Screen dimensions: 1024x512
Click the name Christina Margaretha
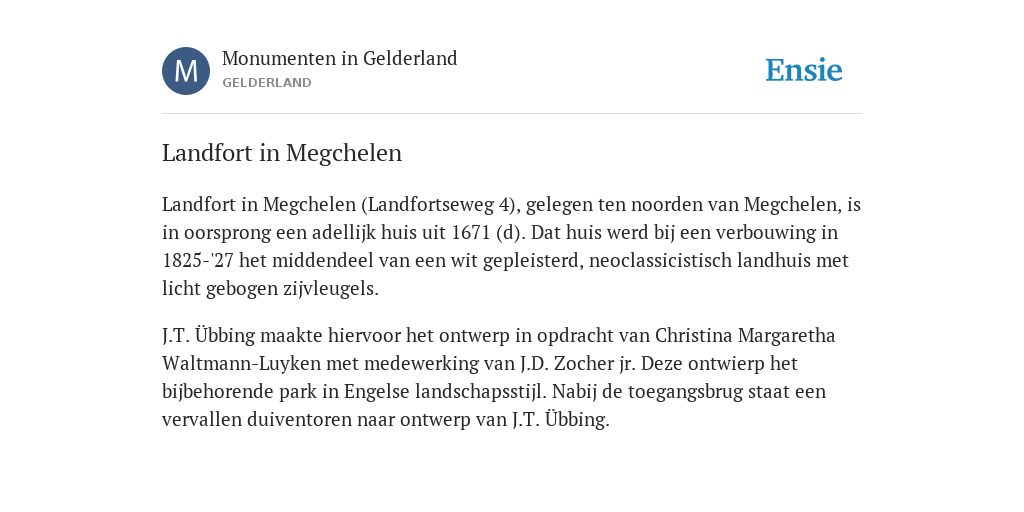click(745, 336)
